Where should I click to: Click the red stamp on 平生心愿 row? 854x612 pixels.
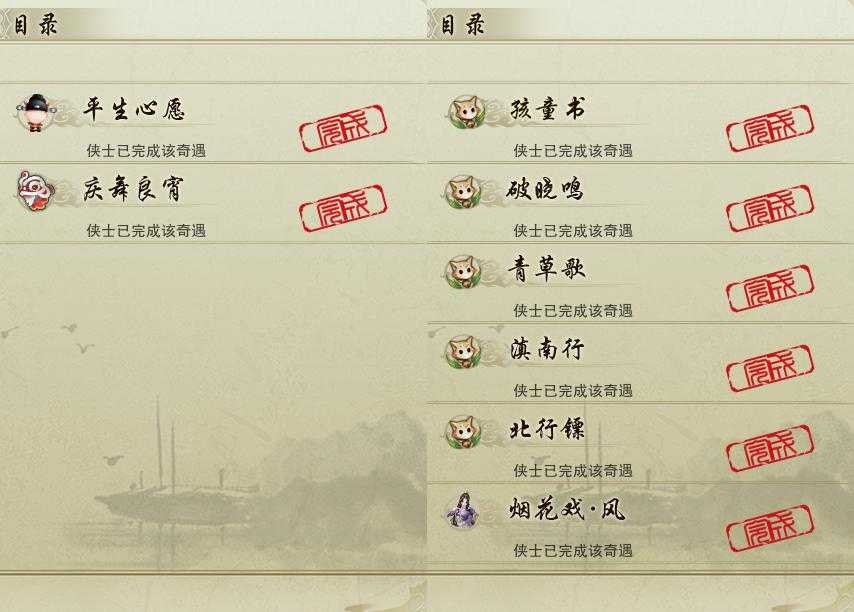[x=343, y=128]
